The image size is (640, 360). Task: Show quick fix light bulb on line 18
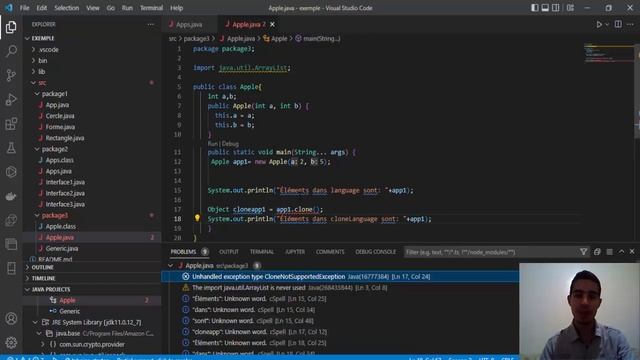tap(197, 218)
